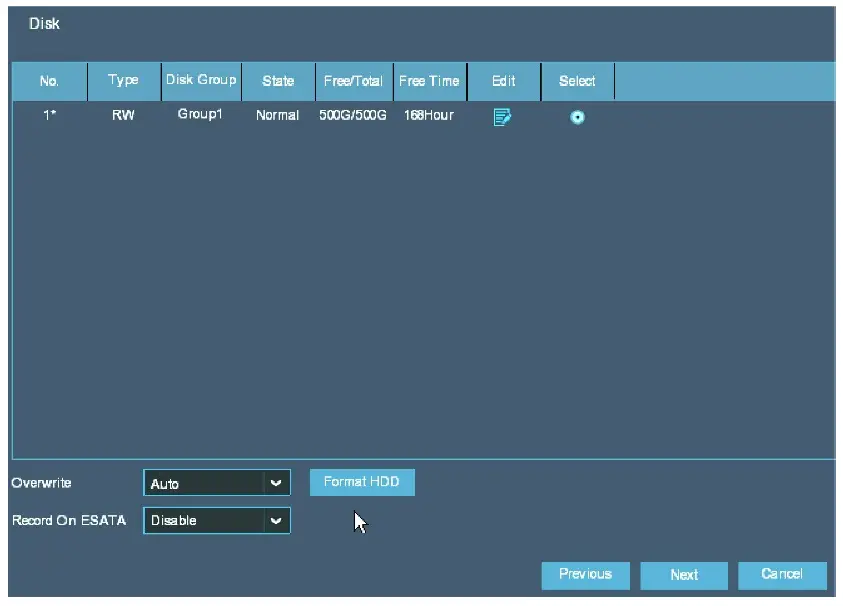Screen dimensions: 843x606
Task: Click the Format HDD button
Action: click(362, 482)
